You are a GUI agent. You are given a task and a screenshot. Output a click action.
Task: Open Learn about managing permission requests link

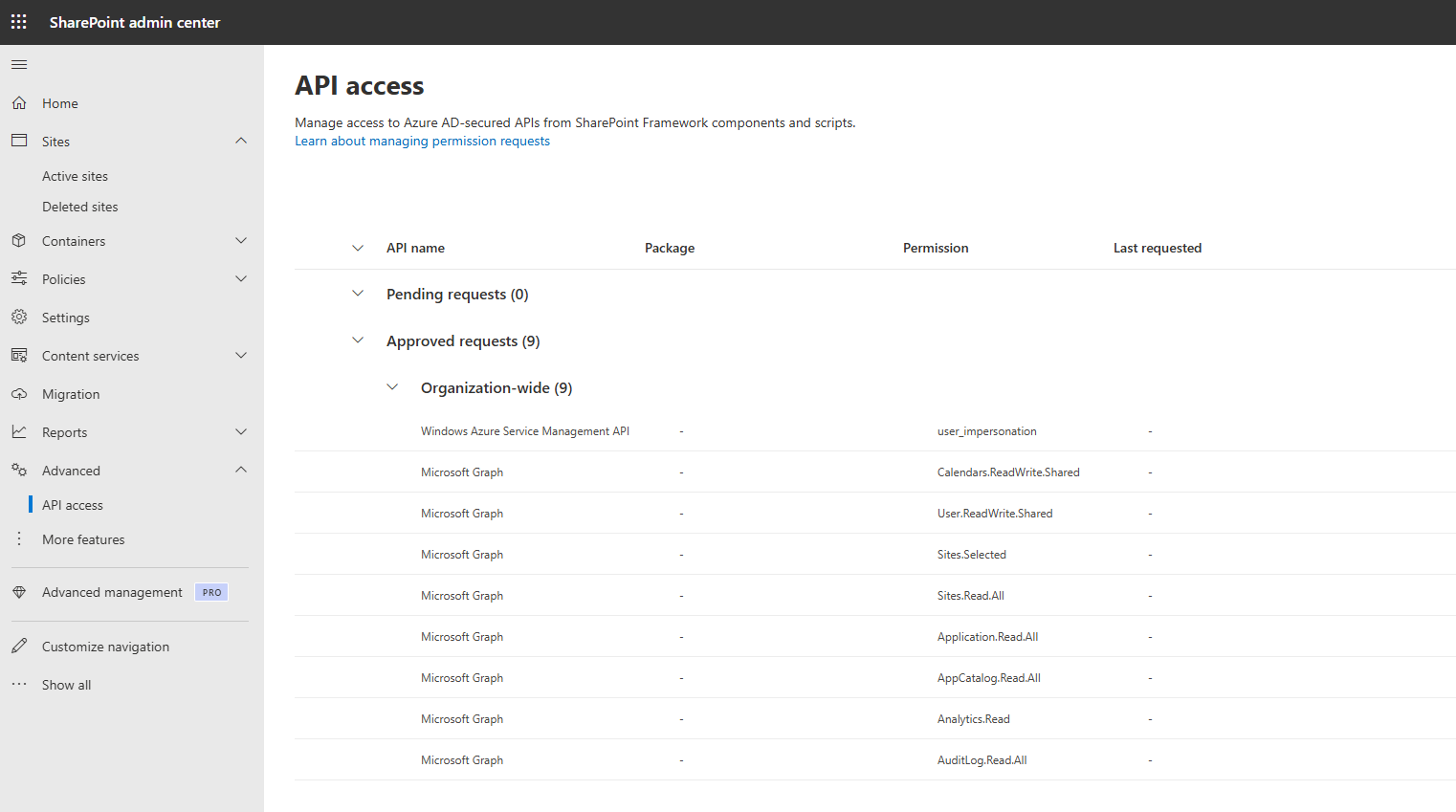(422, 141)
